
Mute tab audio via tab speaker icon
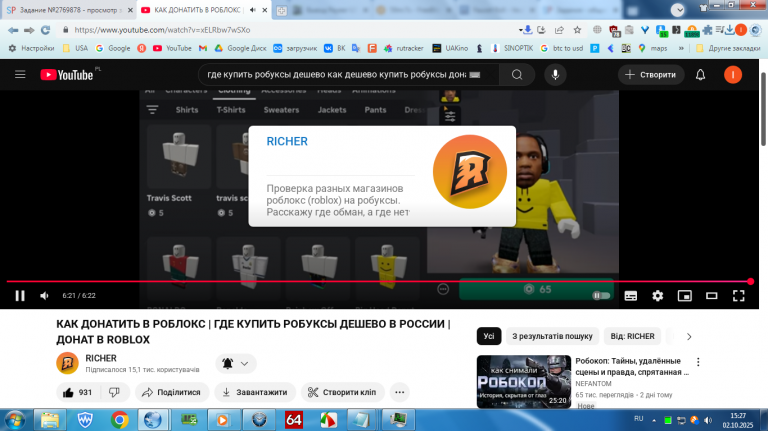(x=253, y=10)
